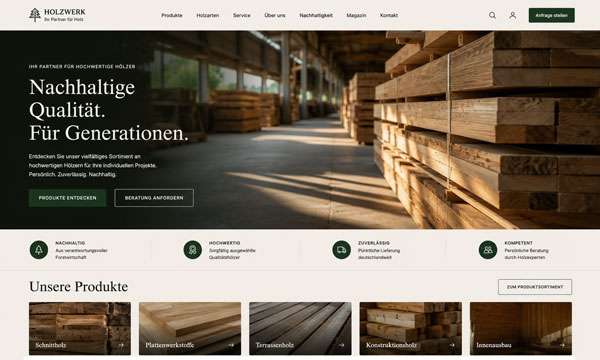
Task: Click arrow on Innenausbau card
Action: tap(562, 345)
